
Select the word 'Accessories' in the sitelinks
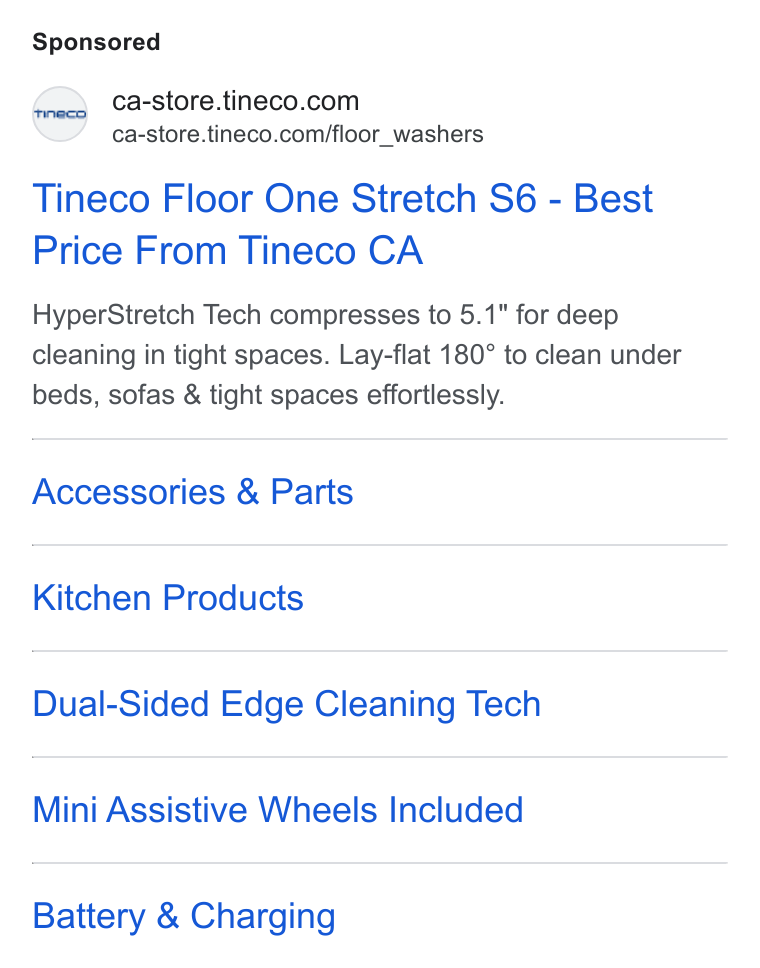(129, 492)
